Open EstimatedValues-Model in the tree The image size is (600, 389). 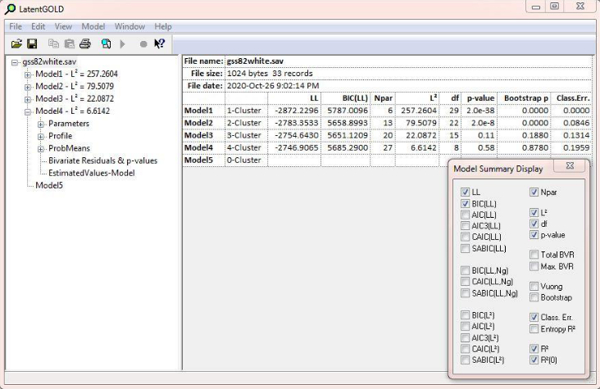[91, 173]
